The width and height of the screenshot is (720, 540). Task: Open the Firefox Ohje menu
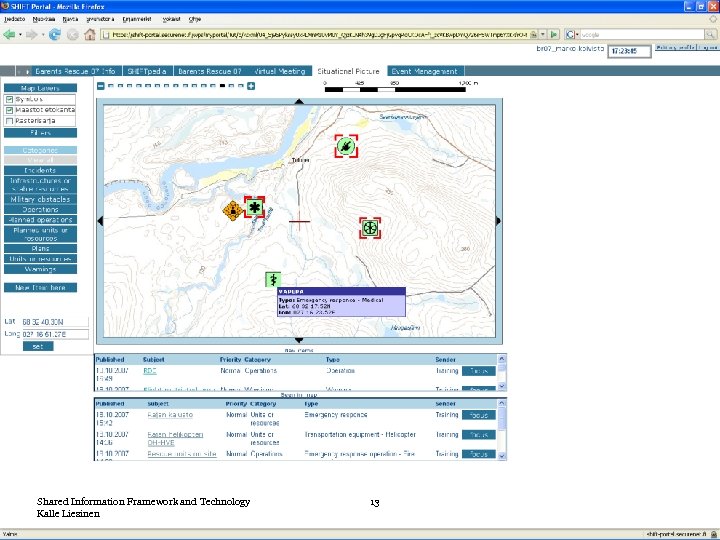click(x=195, y=19)
